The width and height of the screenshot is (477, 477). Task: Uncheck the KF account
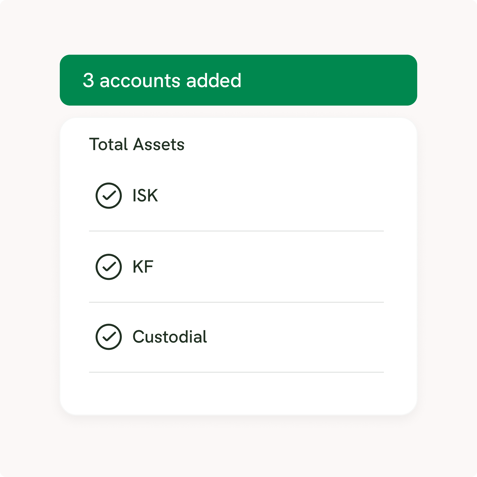(x=108, y=267)
